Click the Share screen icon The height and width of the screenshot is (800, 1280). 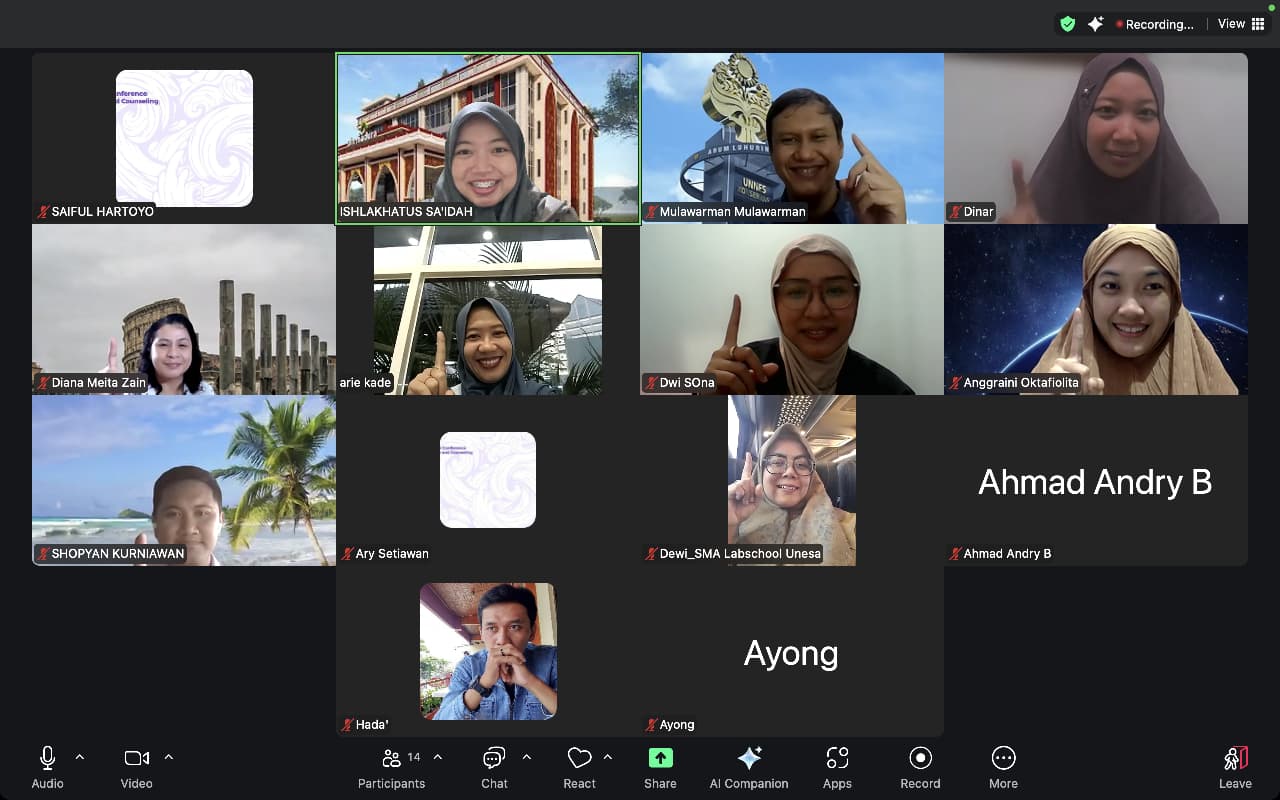point(660,767)
